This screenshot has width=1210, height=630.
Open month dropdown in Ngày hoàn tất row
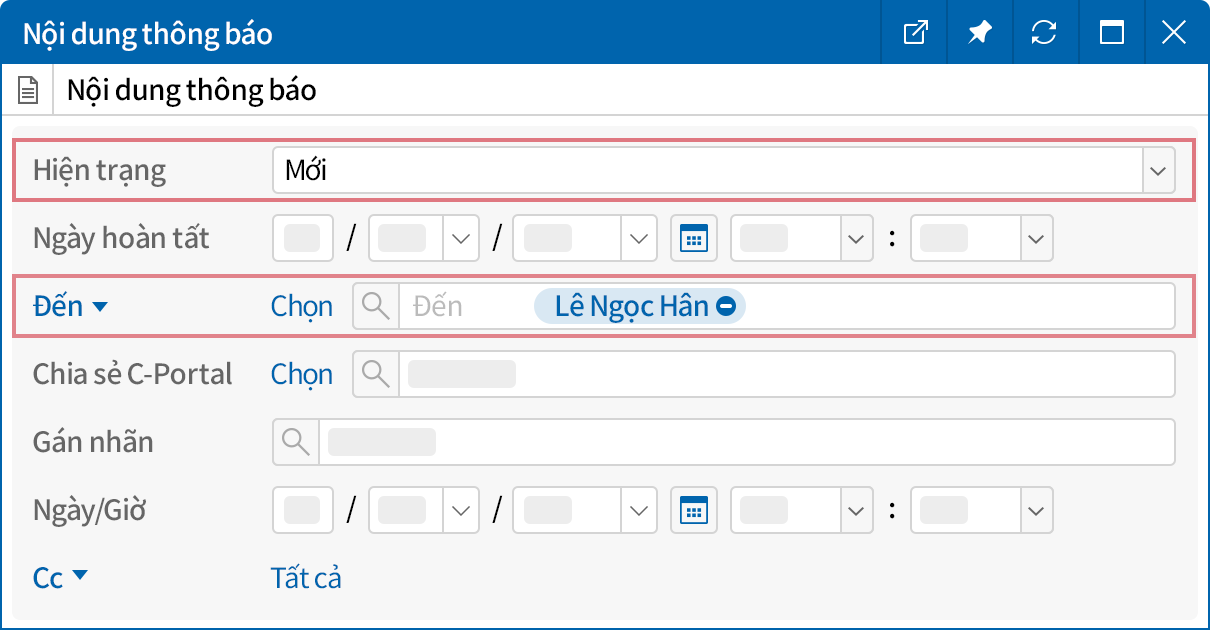(460, 238)
